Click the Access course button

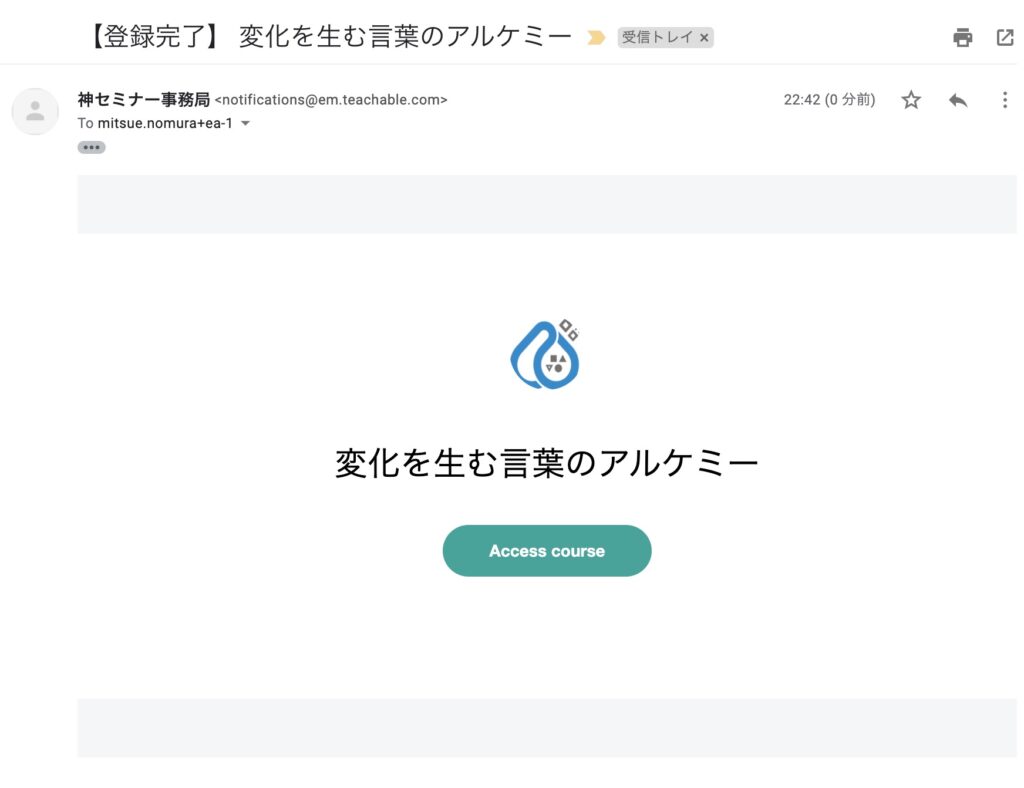click(547, 550)
